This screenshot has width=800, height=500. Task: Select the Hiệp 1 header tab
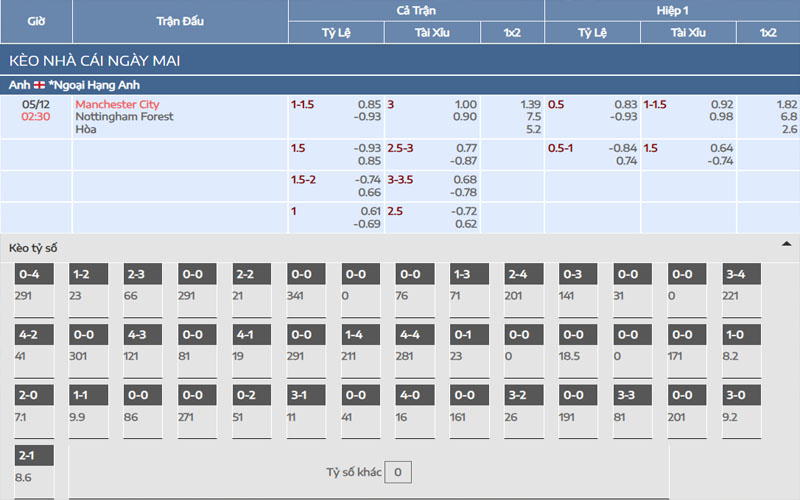(671, 10)
